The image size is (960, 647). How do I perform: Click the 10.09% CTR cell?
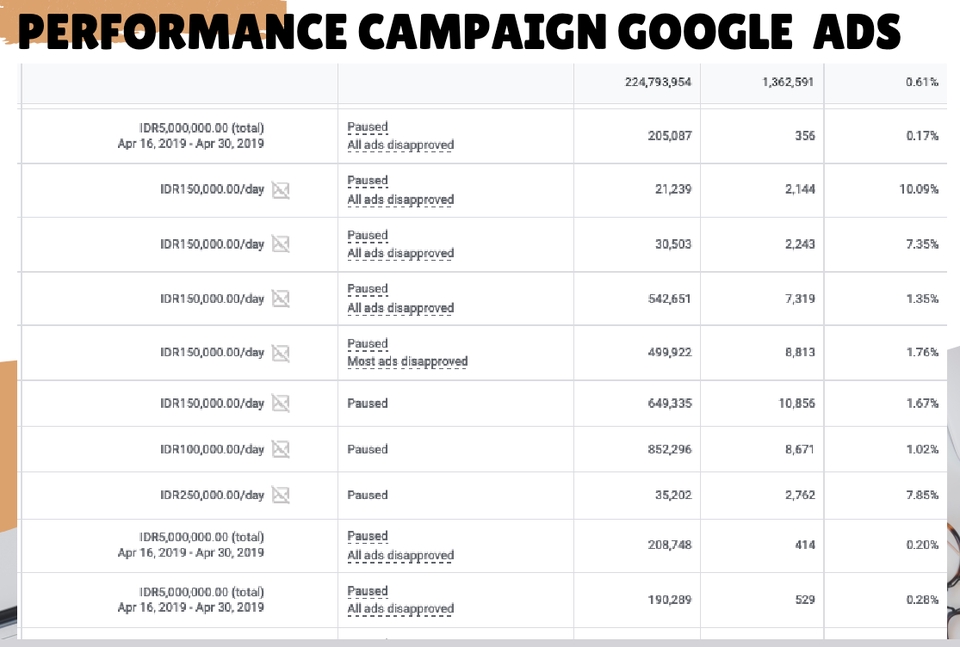(918, 189)
